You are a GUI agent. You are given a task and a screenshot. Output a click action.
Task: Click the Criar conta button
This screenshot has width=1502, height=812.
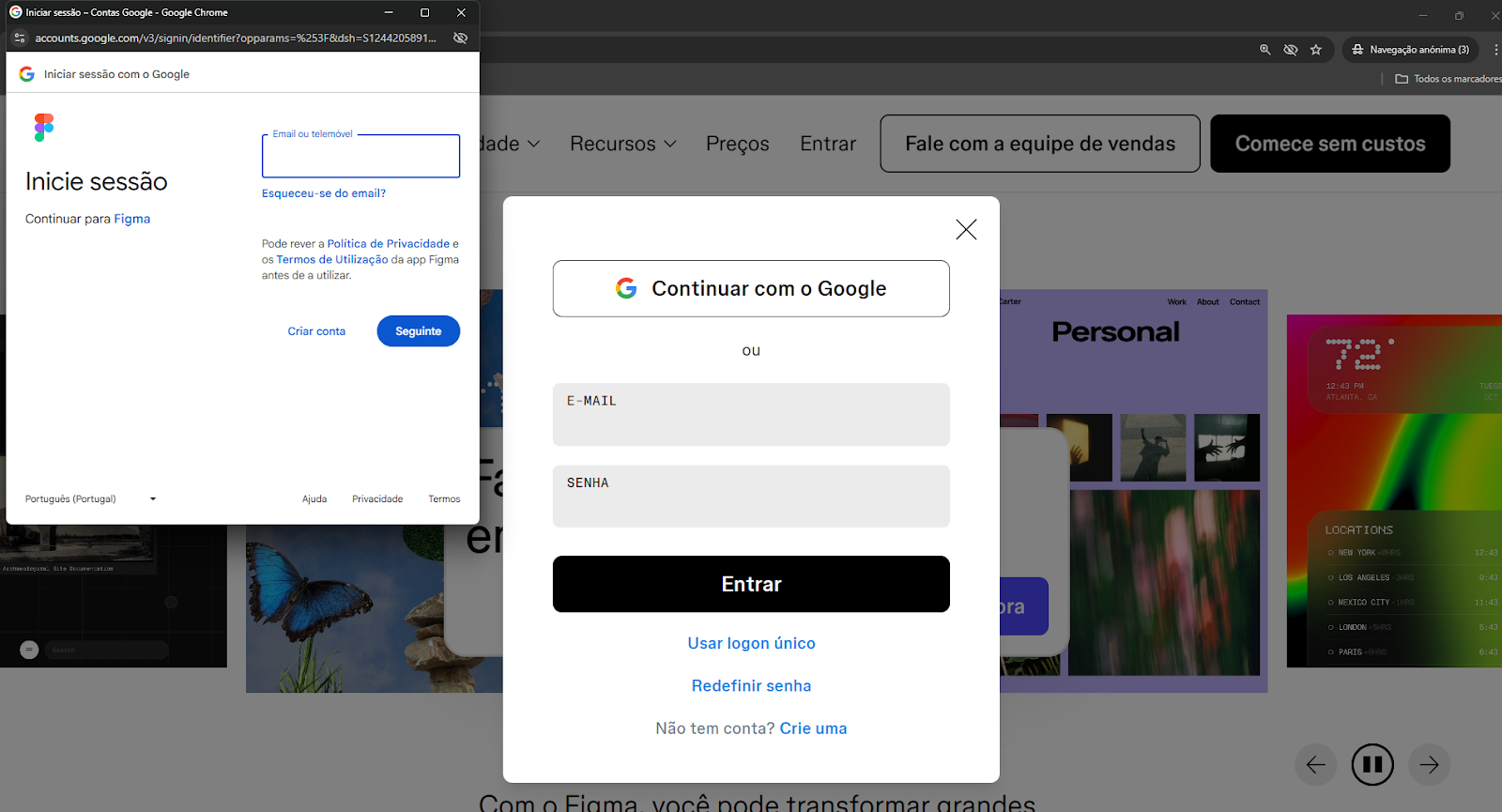pyautogui.click(x=316, y=331)
